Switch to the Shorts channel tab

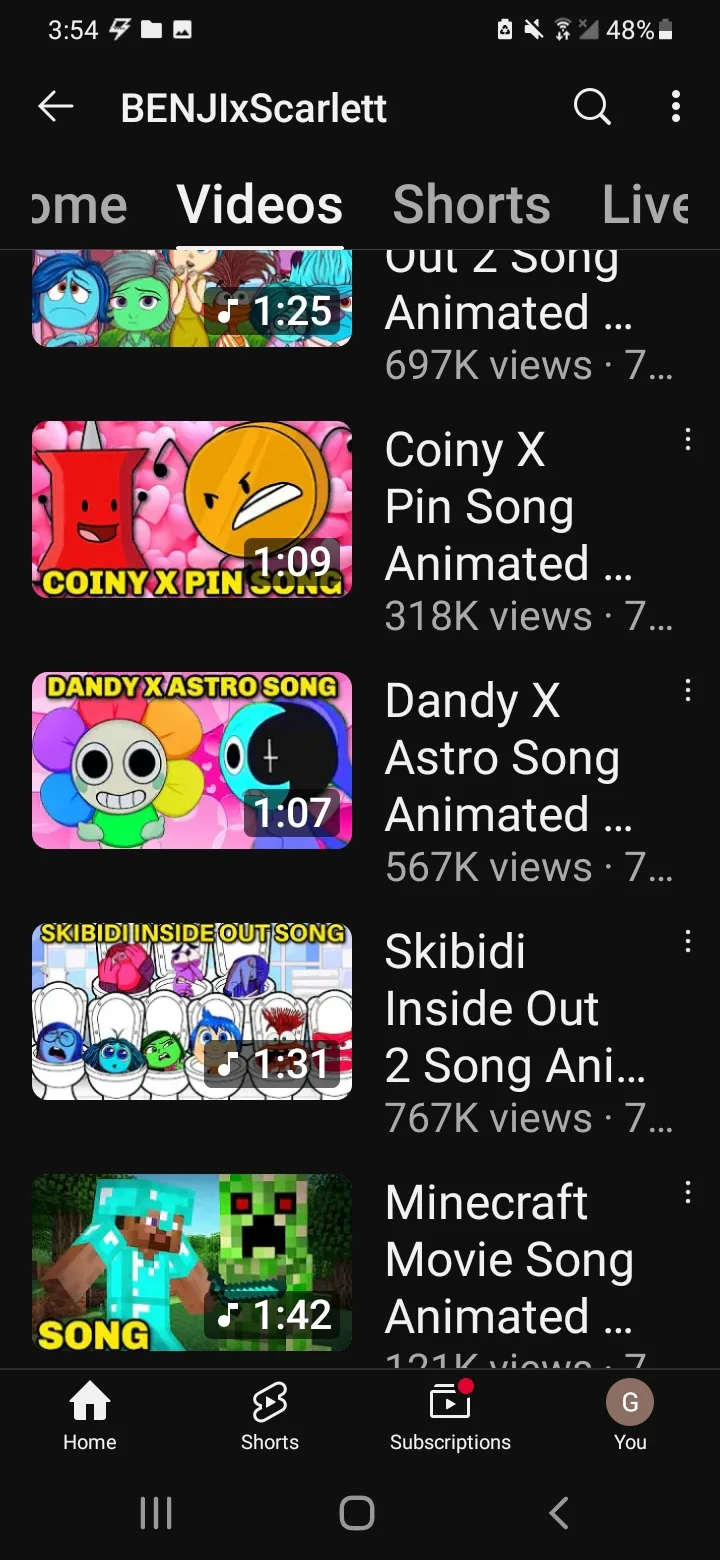471,205
